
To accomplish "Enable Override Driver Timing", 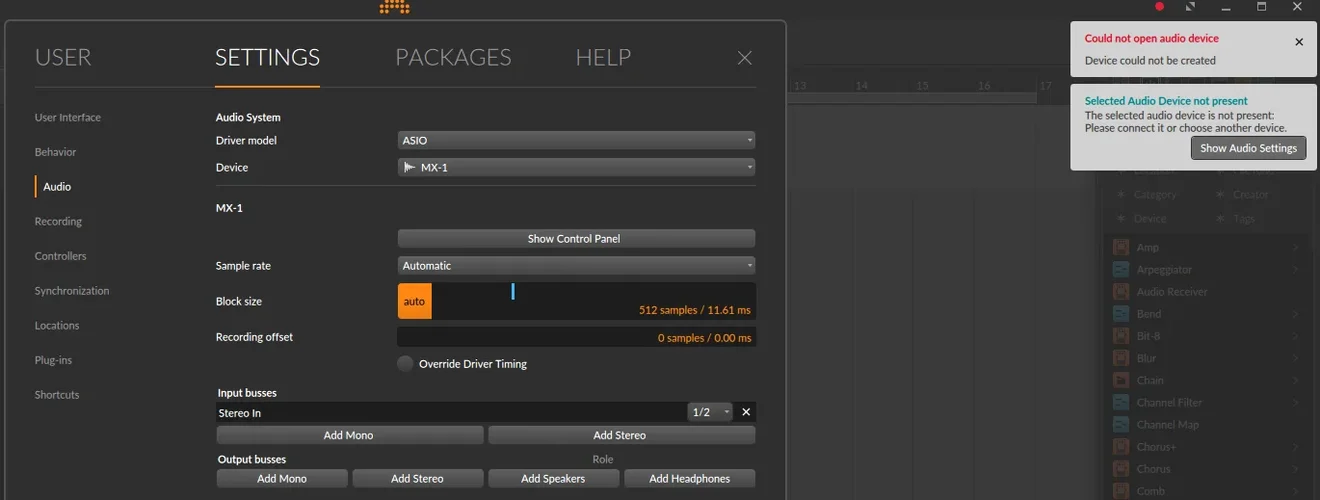I will (x=405, y=364).
